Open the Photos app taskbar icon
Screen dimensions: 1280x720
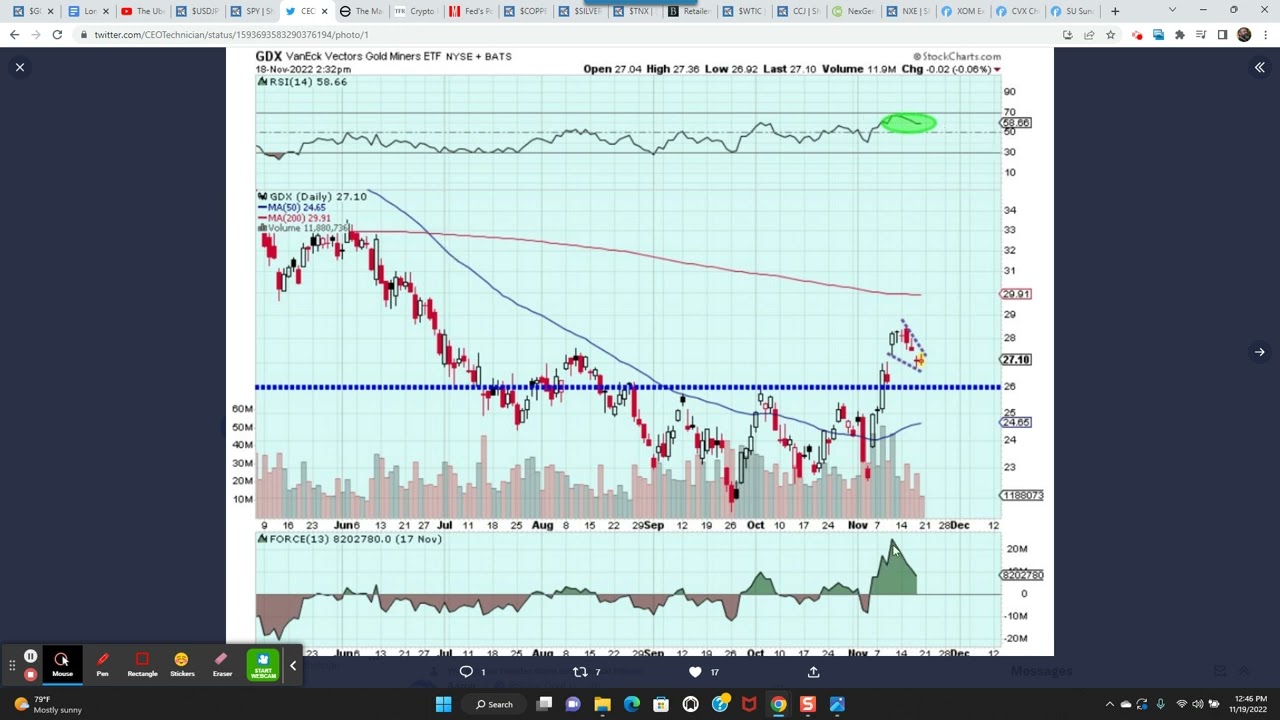coord(837,704)
